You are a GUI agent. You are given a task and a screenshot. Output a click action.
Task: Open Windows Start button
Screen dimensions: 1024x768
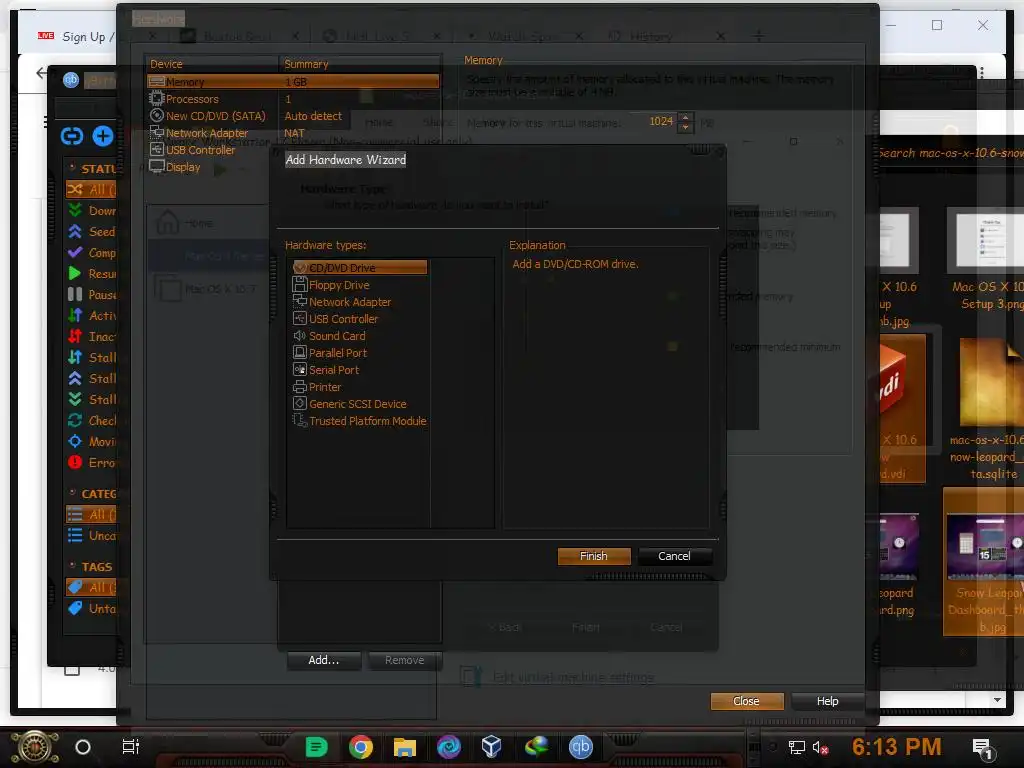[35, 747]
